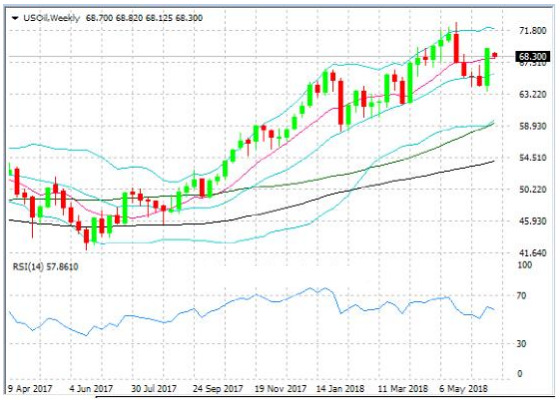Select the 24 Sep 2017 date label

pyautogui.click(x=217, y=388)
